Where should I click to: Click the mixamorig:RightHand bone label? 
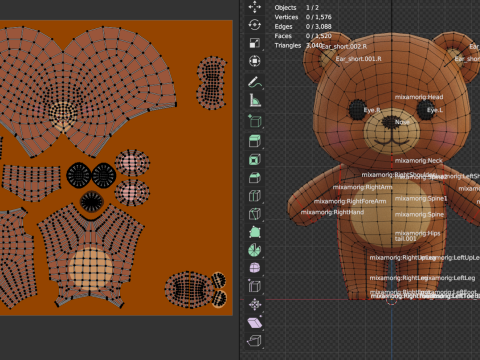[x=332, y=212]
